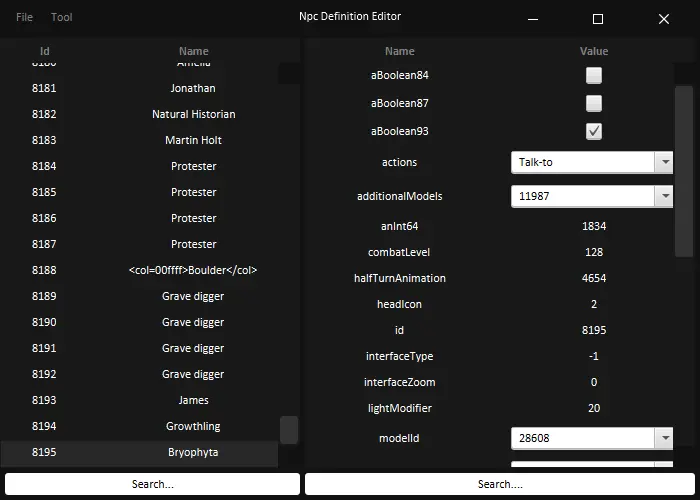Open the File menu
This screenshot has width=700, height=500.
(x=24, y=17)
